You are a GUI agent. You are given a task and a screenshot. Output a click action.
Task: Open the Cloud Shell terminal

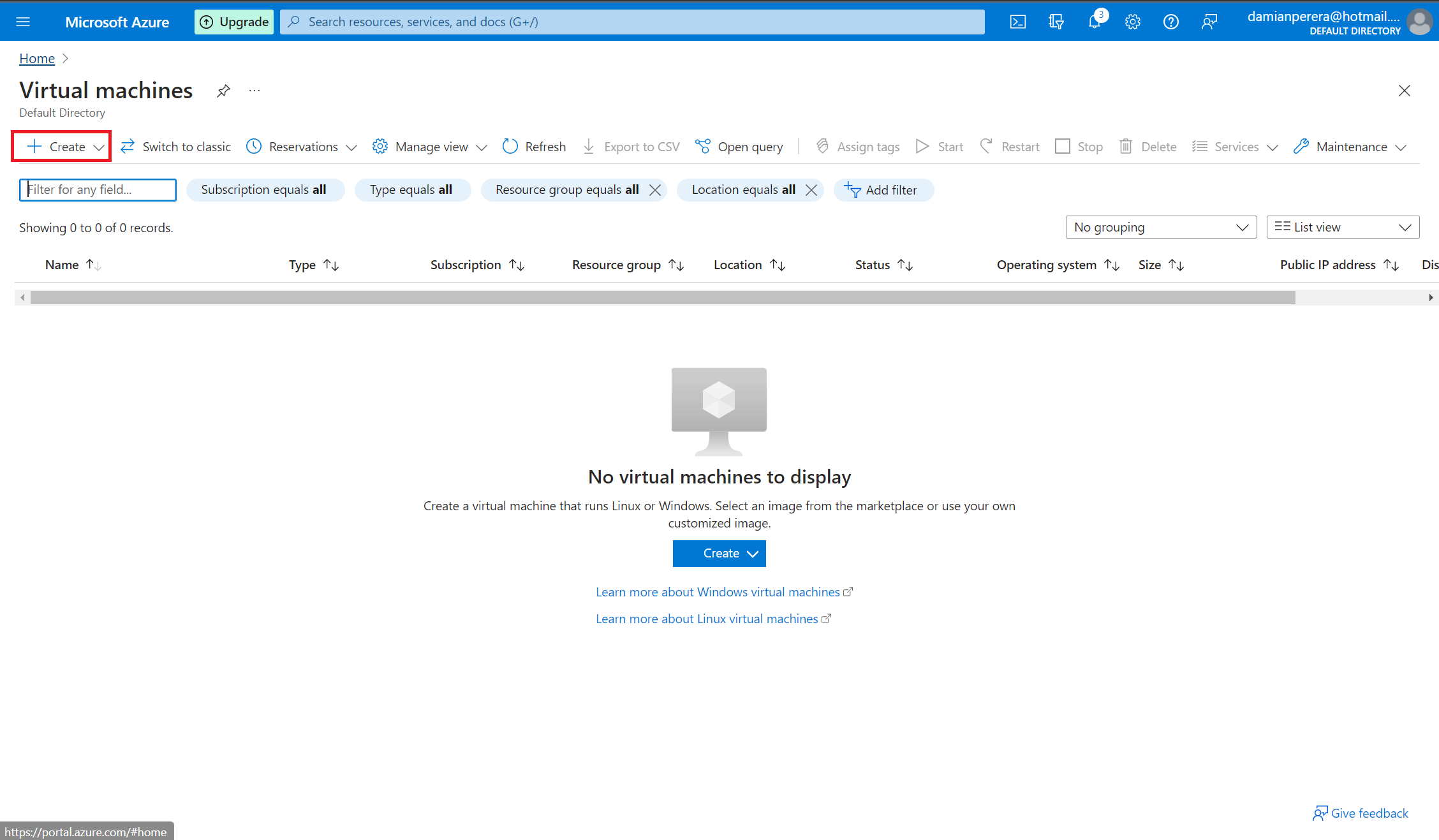(1018, 21)
